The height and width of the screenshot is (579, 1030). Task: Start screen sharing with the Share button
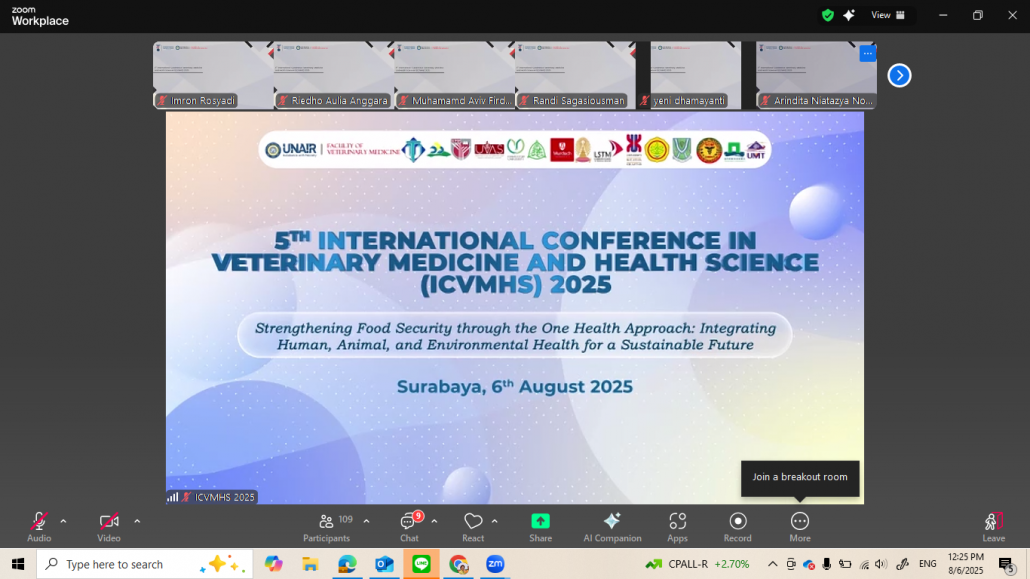pos(540,527)
